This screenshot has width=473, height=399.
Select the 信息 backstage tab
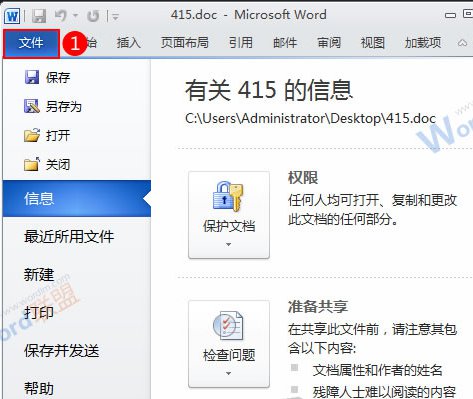(77, 198)
